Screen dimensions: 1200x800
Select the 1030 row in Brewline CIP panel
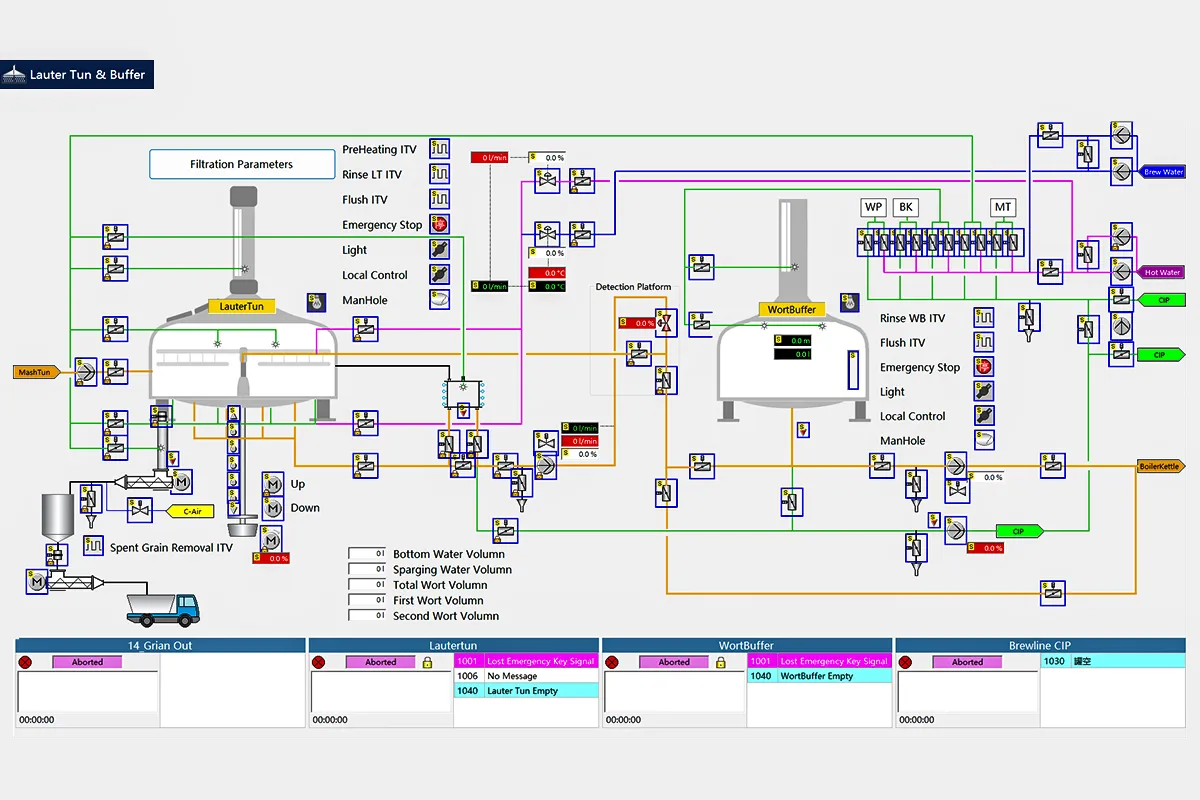pos(1112,661)
